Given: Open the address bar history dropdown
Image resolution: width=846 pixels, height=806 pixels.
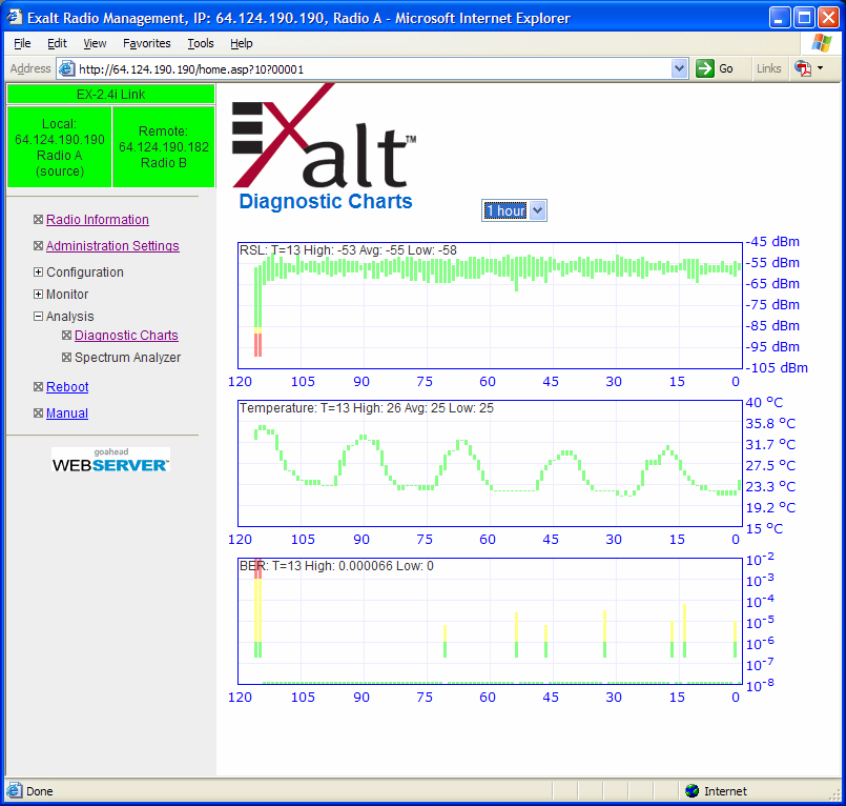Looking at the screenshot, I should pyautogui.click(x=679, y=69).
